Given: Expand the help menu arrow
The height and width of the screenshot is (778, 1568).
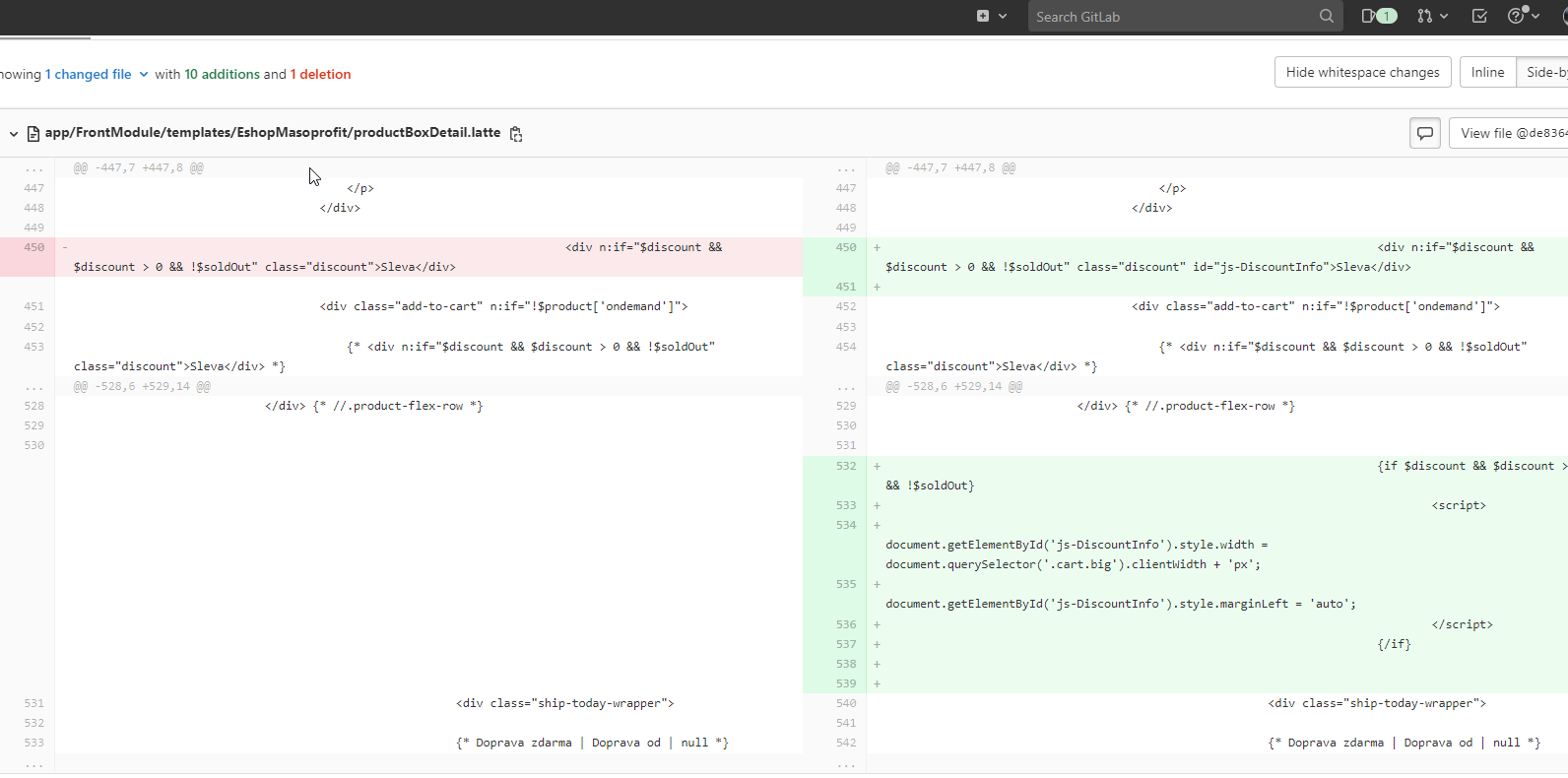Looking at the screenshot, I should point(1535,16).
